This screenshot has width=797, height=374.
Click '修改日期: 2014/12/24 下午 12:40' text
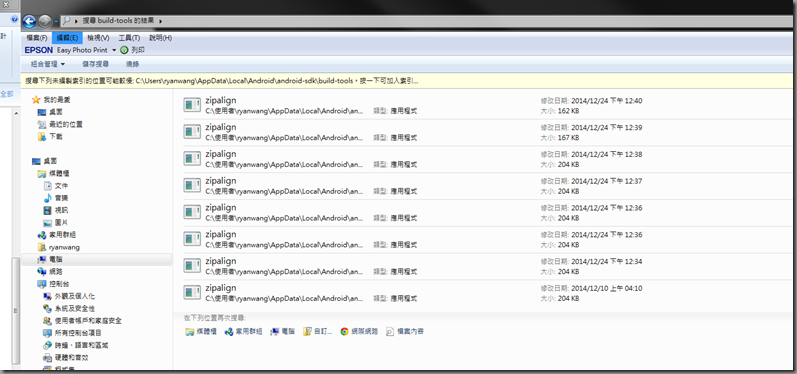click(x=591, y=101)
